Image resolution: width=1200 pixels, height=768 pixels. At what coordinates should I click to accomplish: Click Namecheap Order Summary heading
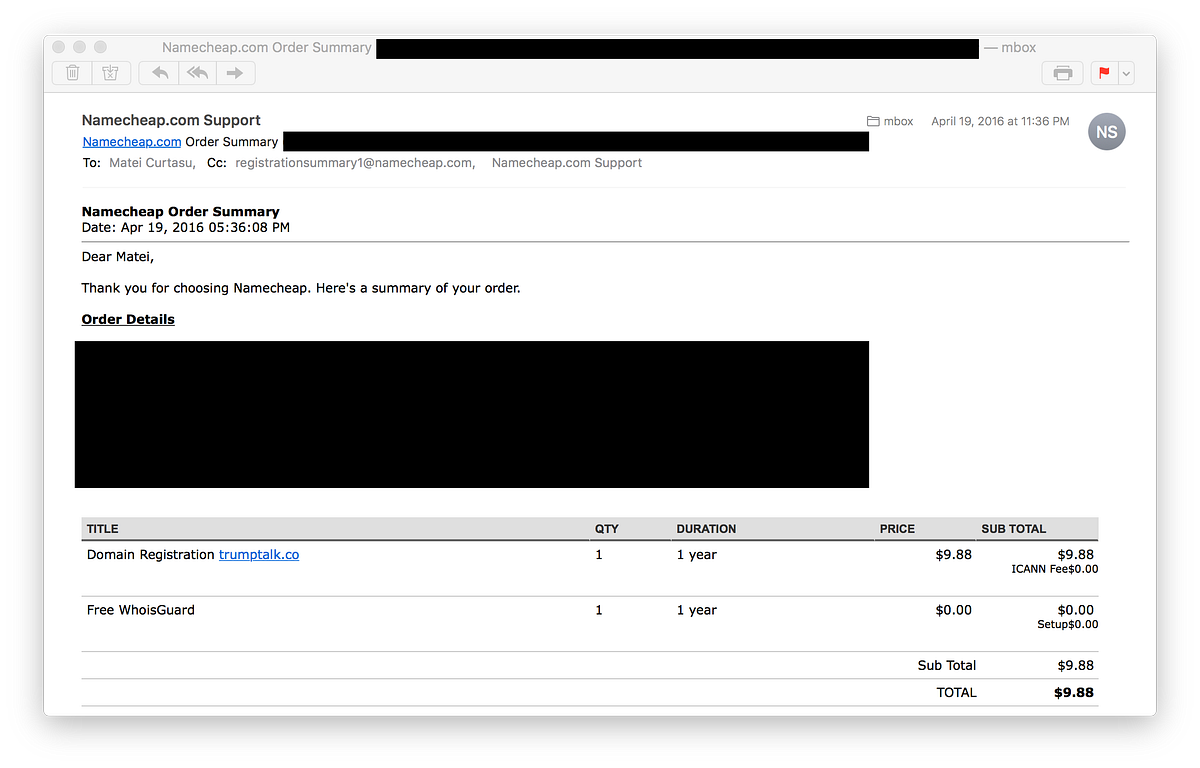(x=181, y=211)
